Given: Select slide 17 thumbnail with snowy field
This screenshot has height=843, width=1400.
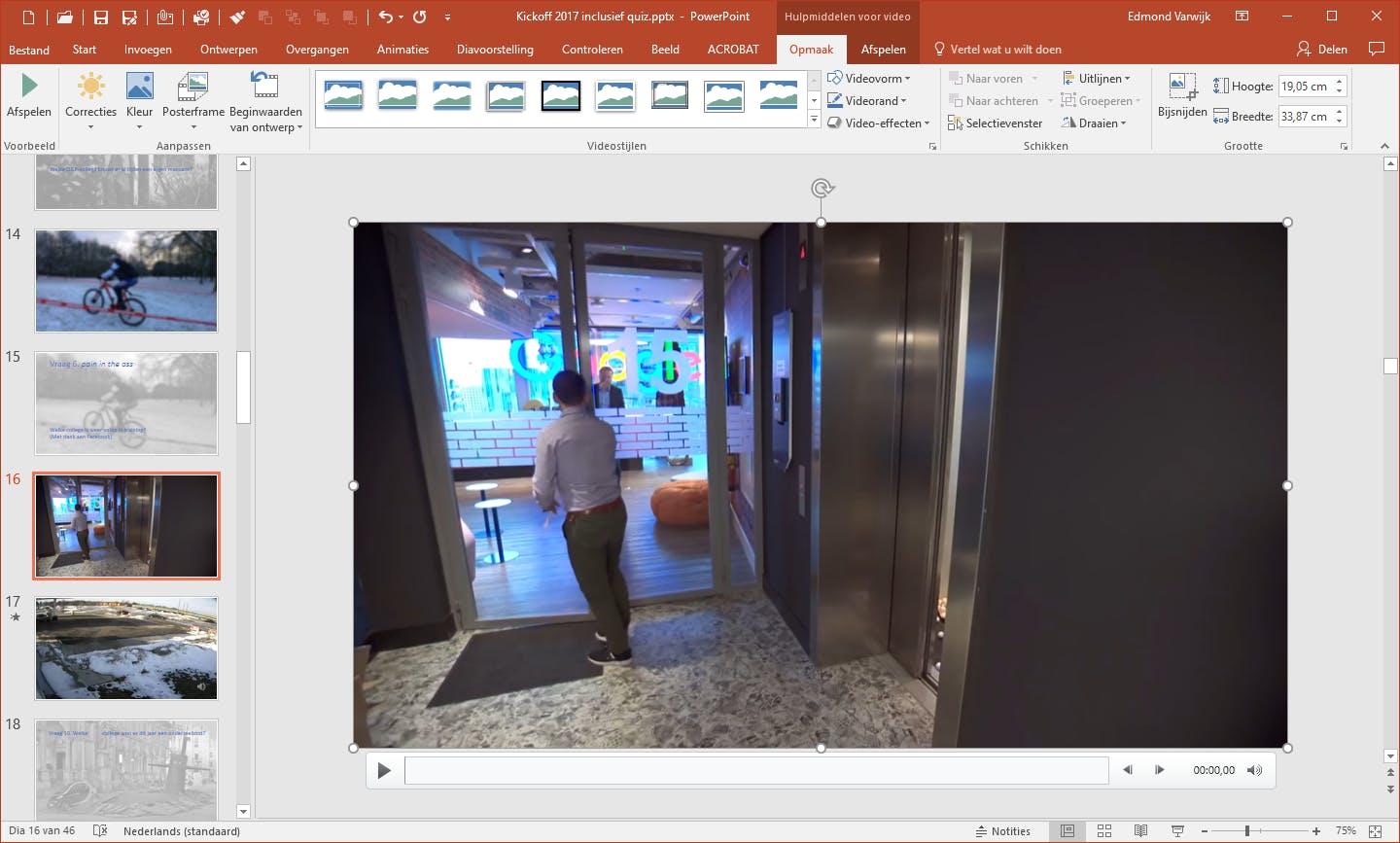Looking at the screenshot, I should click(x=126, y=649).
